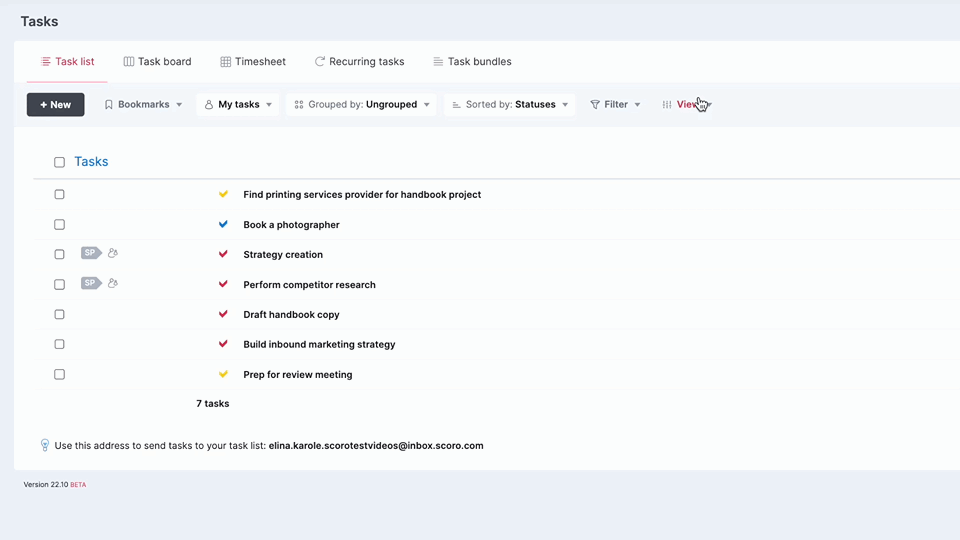Open the View dropdown label
Image resolution: width=960 pixels, height=540 pixels.
[x=688, y=104]
